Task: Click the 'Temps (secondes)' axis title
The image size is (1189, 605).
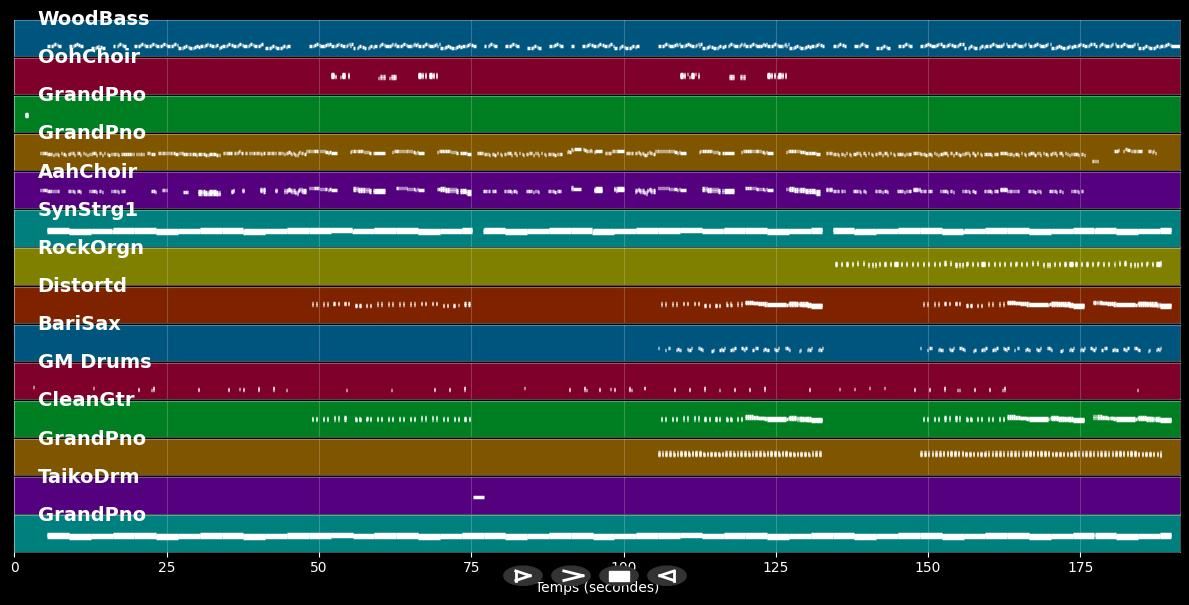Action: click(597, 589)
